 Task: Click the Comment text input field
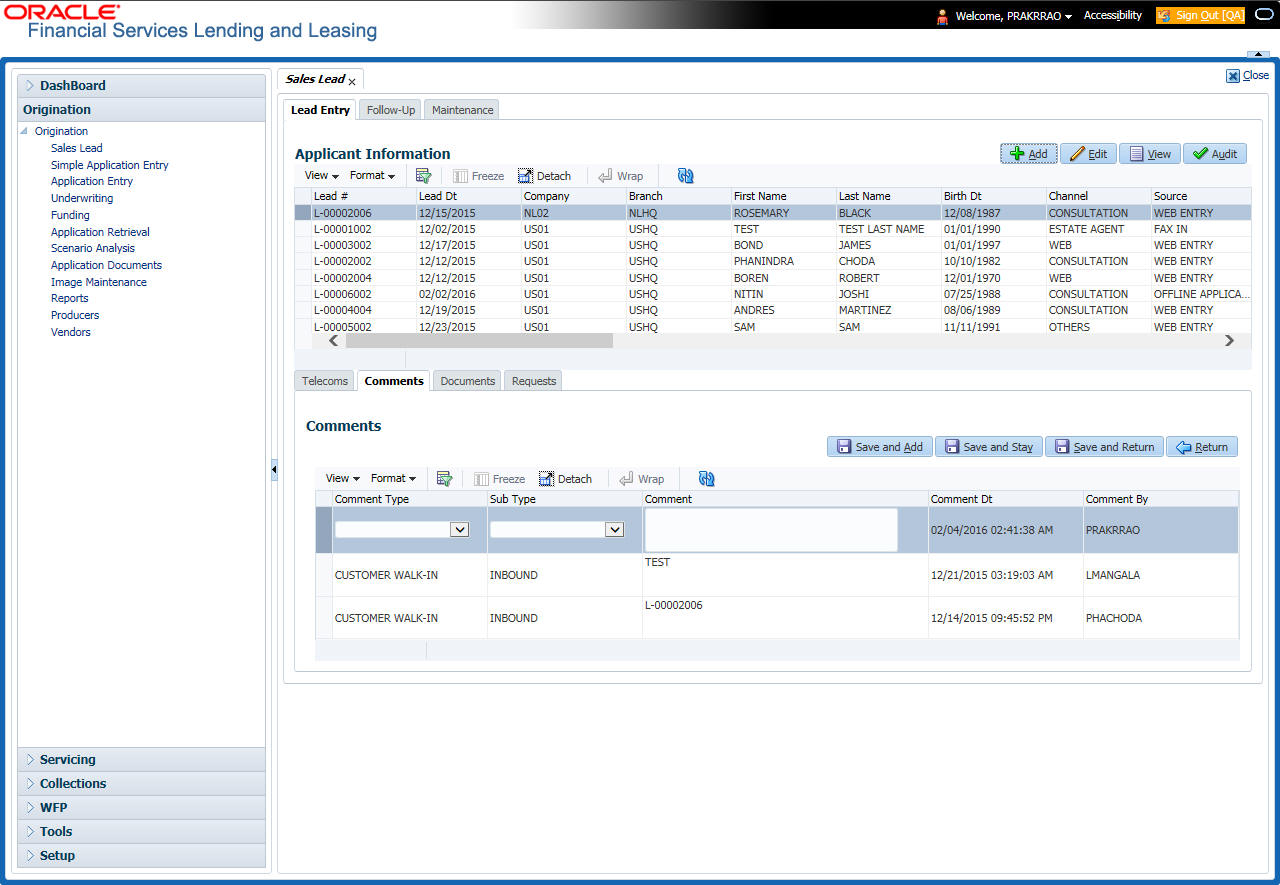point(770,530)
